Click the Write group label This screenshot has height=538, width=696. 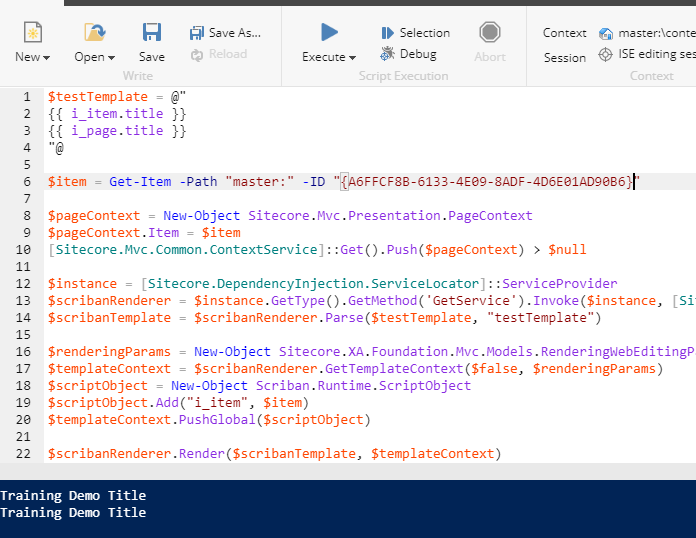pos(138,76)
